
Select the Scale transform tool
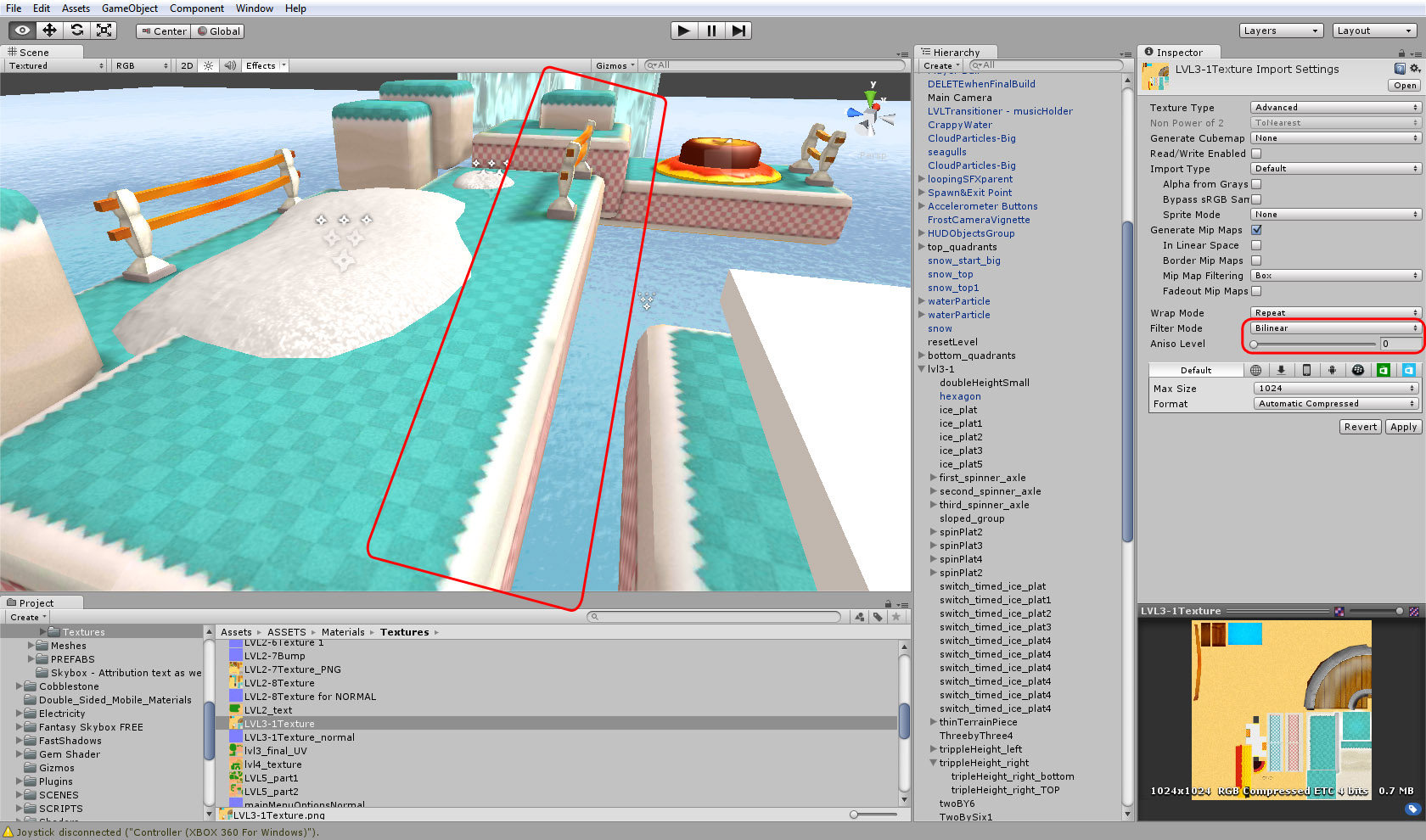click(x=104, y=31)
